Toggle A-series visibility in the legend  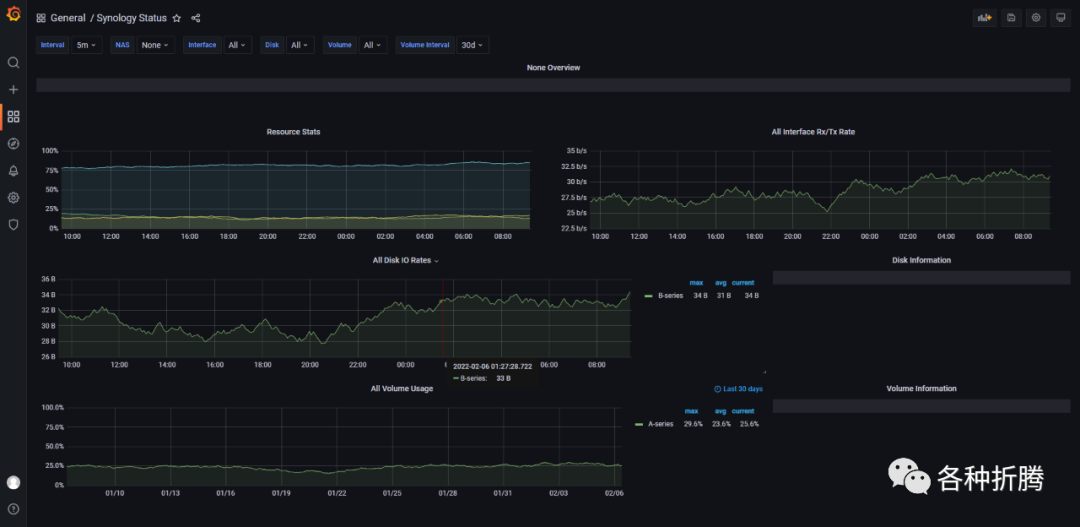click(x=662, y=424)
